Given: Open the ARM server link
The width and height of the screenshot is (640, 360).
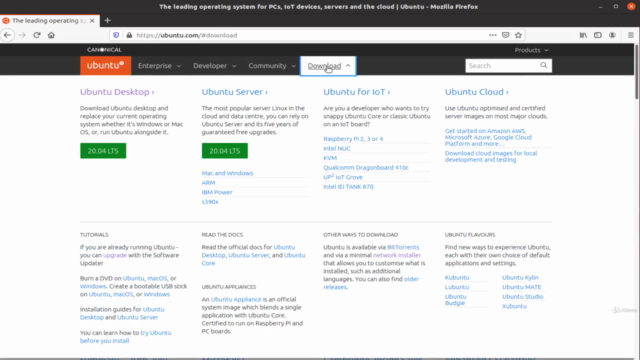Looking at the screenshot, I should tap(208, 182).
